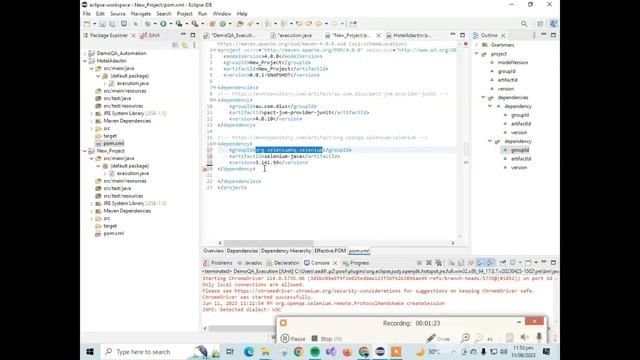Click Draw in the recorder bar

click(438, 338)
